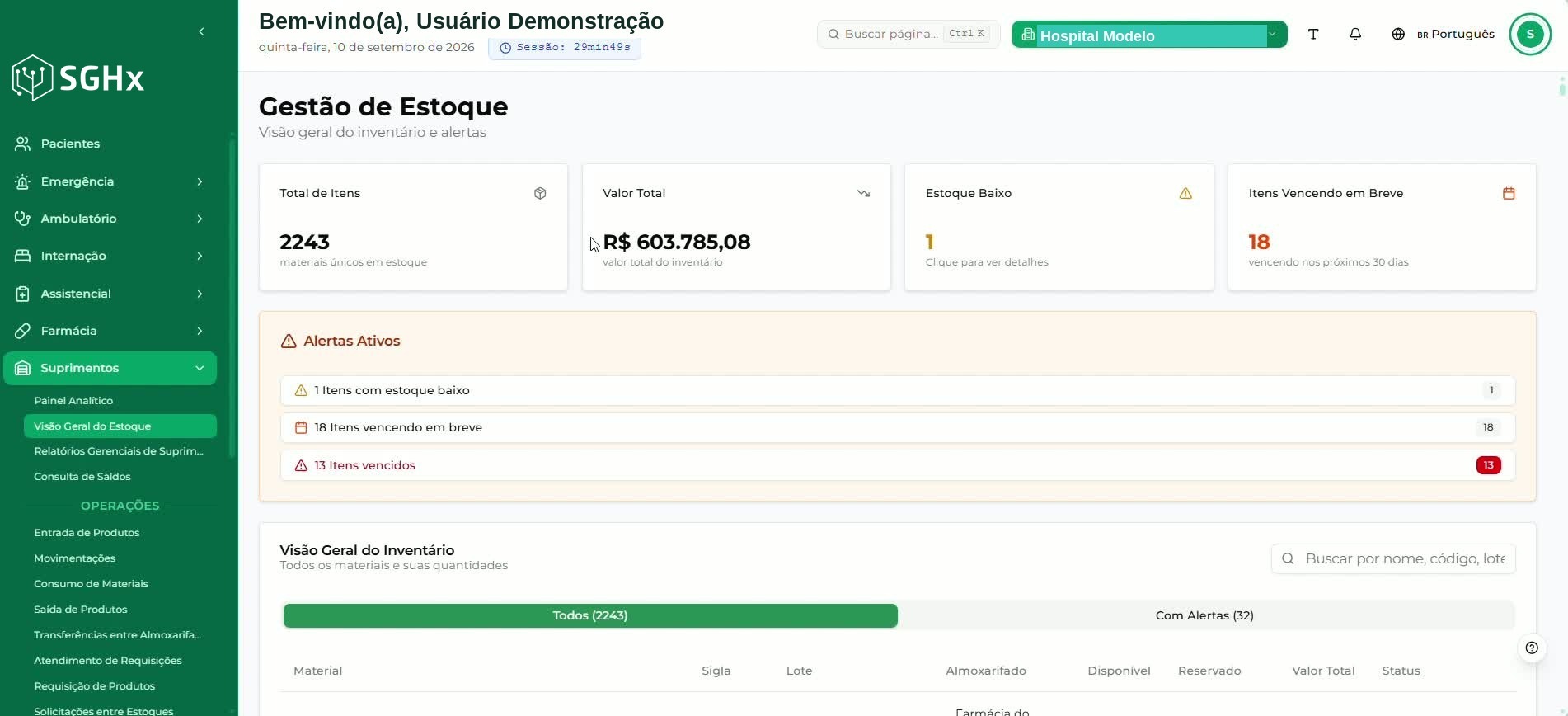The image size is (1568, 716).
Task: Expand the Farmácia submenu chevron
Action: tap(200, 331)
